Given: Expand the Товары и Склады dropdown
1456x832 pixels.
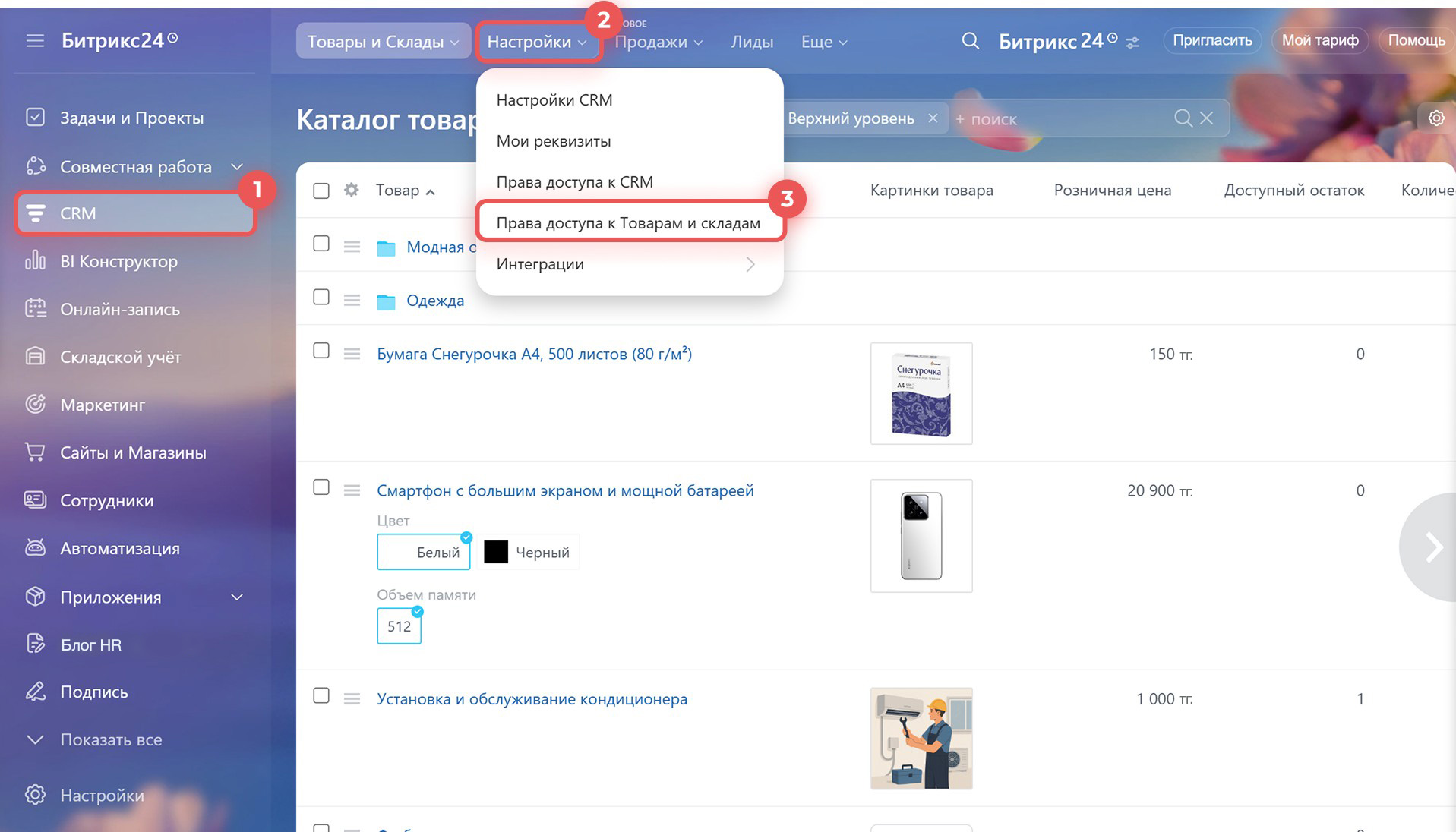Looking at the screenshot, I should (382, 42).
